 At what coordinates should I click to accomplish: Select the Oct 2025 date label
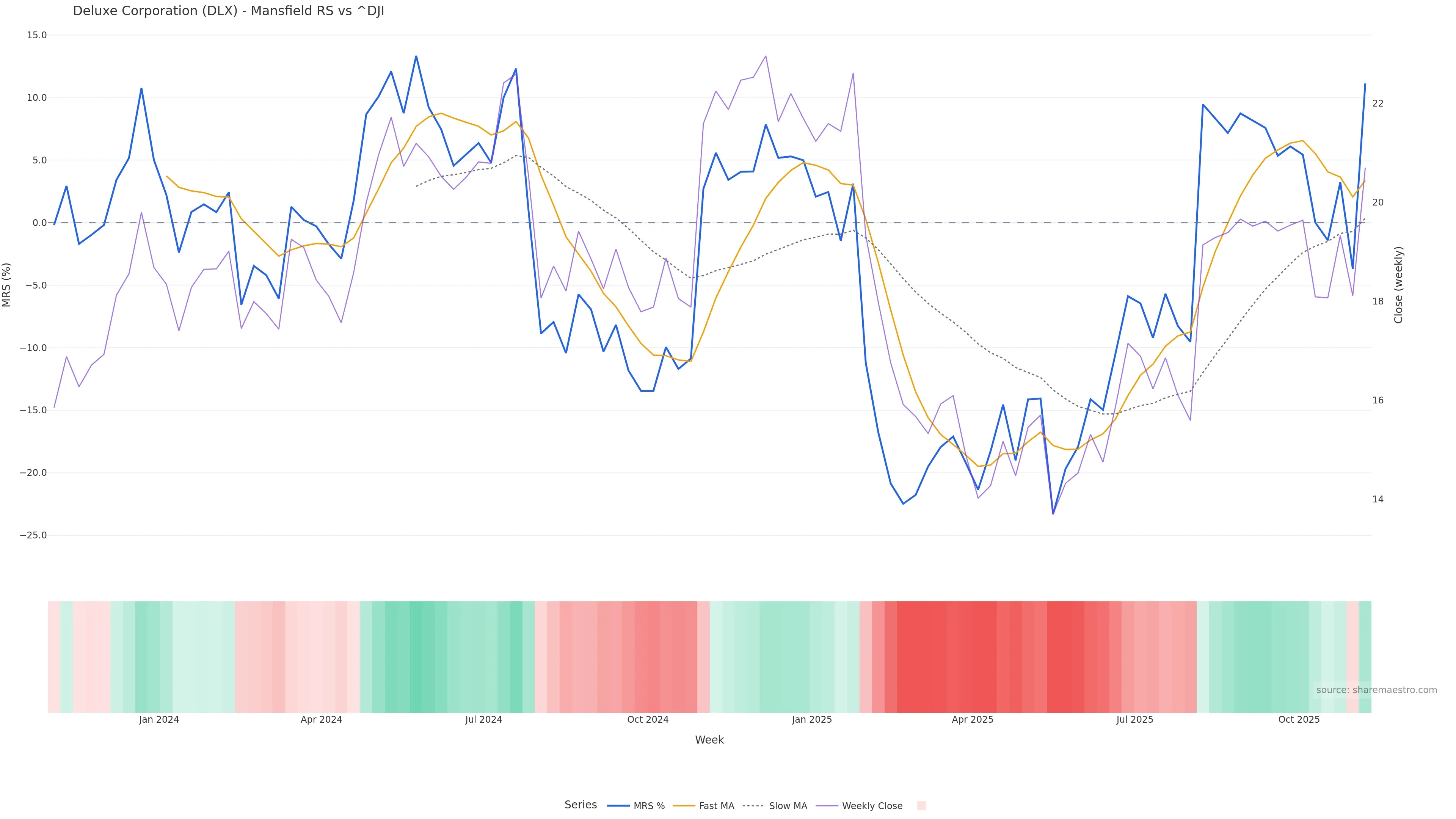(x=1299, y=720)
